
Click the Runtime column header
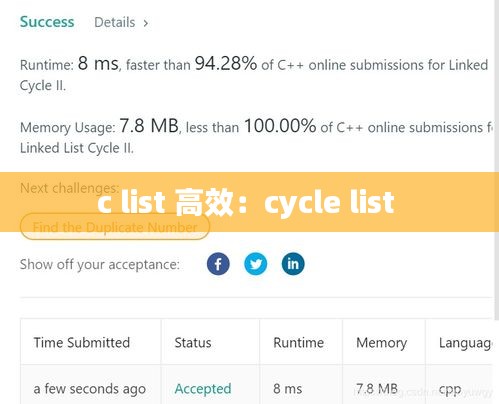[x=299, y=343]
